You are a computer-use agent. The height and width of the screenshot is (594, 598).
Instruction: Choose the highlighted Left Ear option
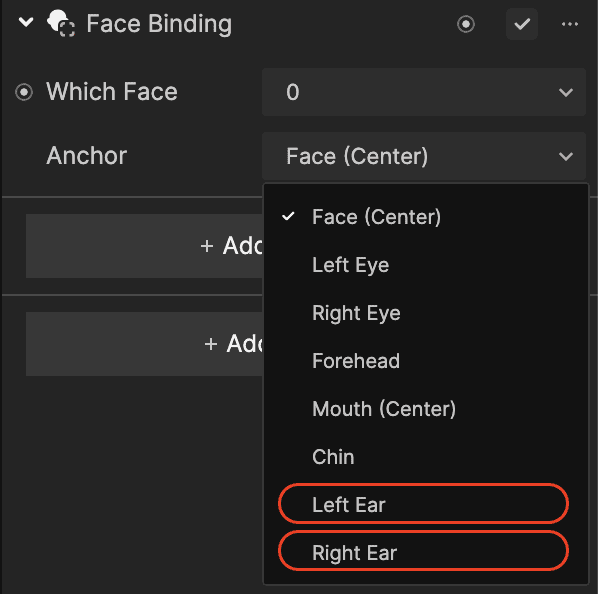pyautogui.click(x=423, y=504)
